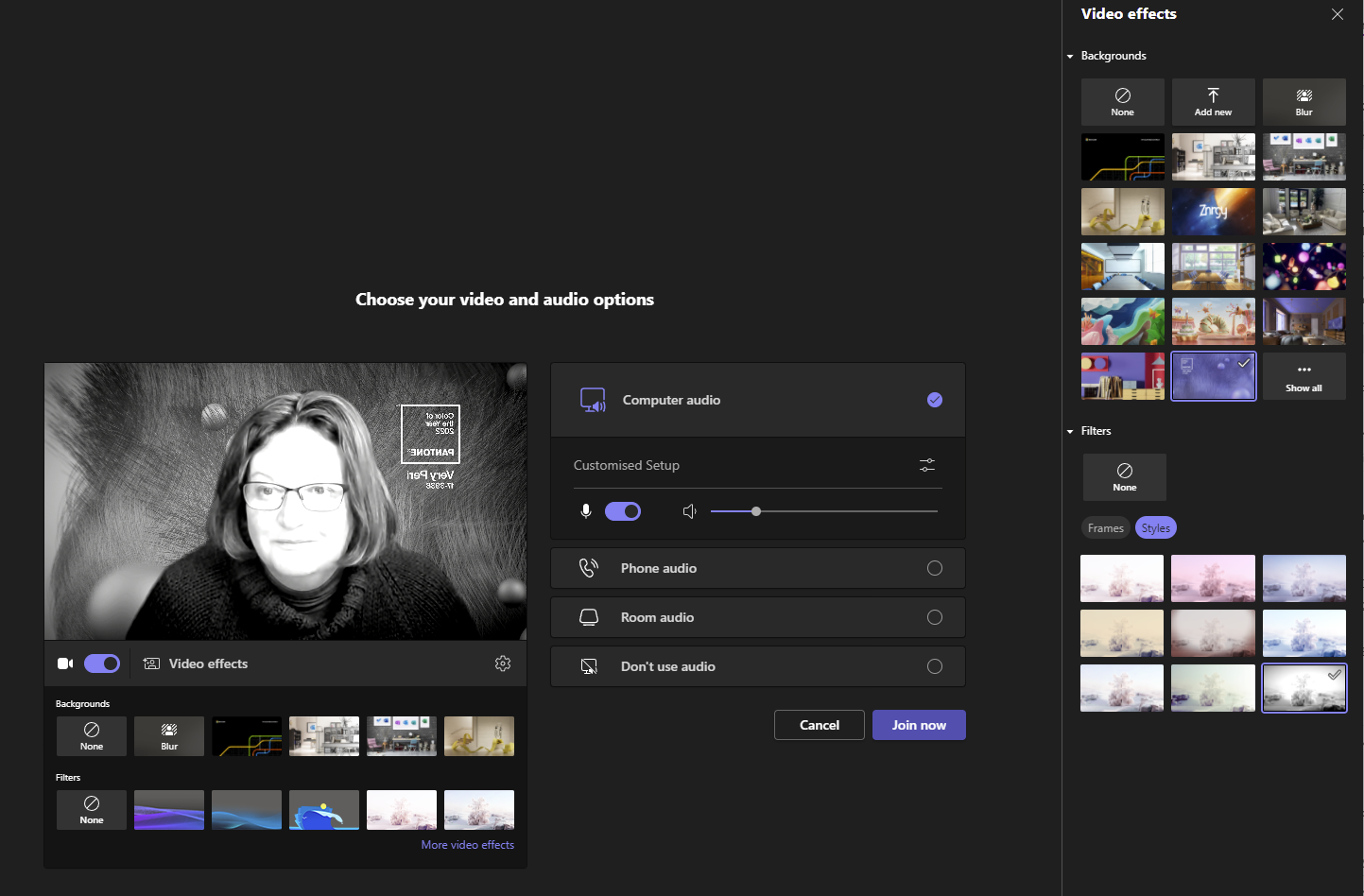This screenshot has height=896, width=1364.
Task: Select the Room audio radio button
Action: [934, 616]
